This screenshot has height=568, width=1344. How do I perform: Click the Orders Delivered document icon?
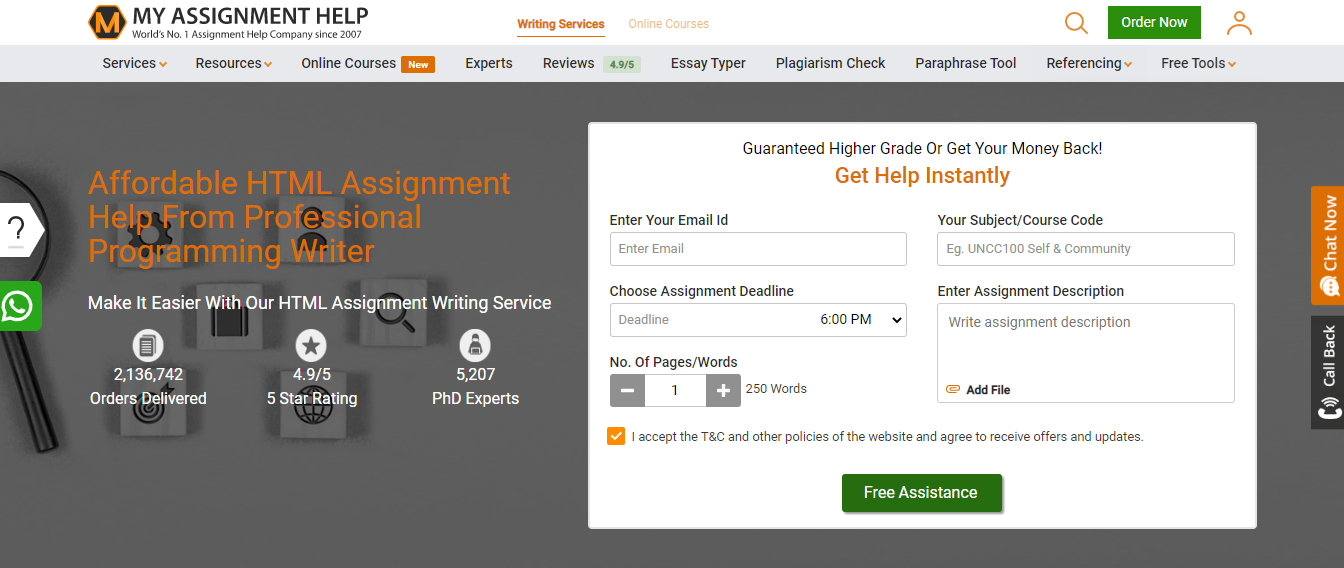148,346
